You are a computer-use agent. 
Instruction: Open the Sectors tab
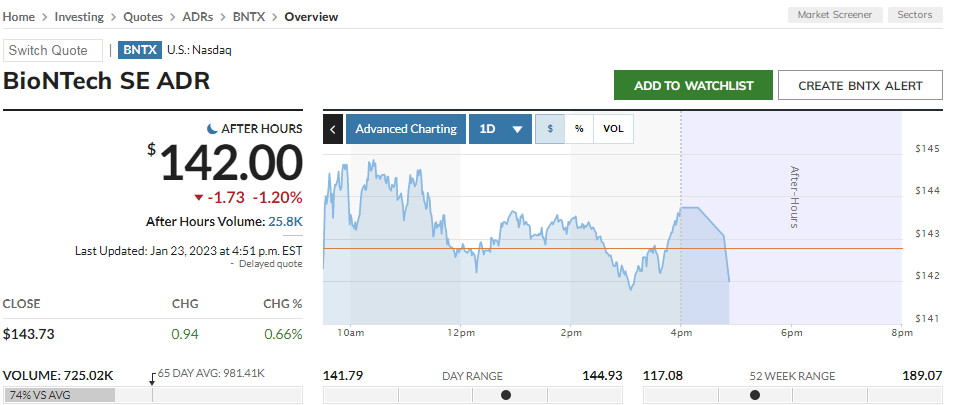(x=914, y=15)
